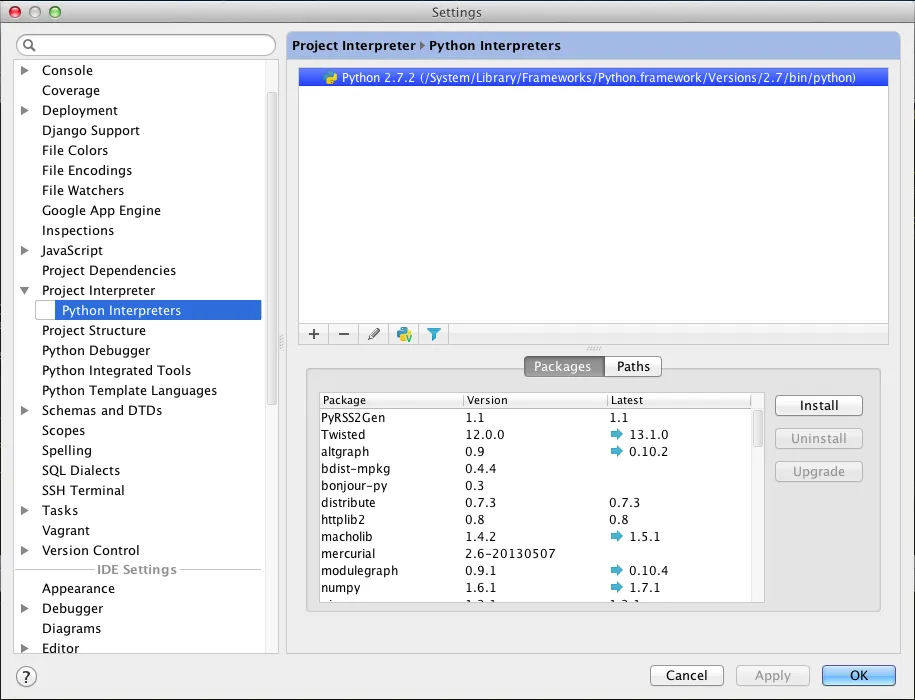This screenshot has height=700, width=915.
Task: Sort packages by the Package column header
Action: 392,400
